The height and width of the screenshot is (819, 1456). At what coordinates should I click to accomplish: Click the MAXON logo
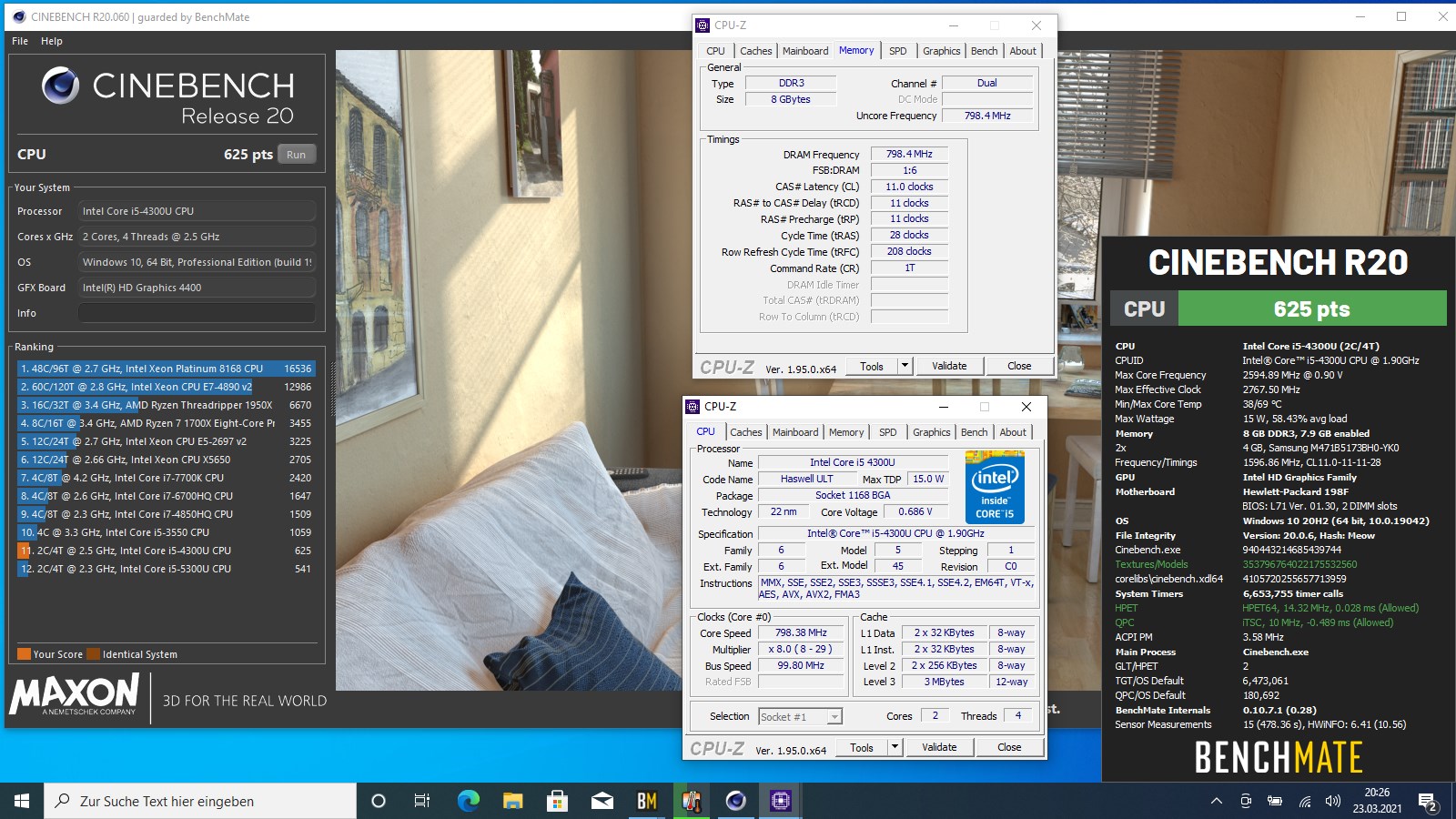coord(75,694)
